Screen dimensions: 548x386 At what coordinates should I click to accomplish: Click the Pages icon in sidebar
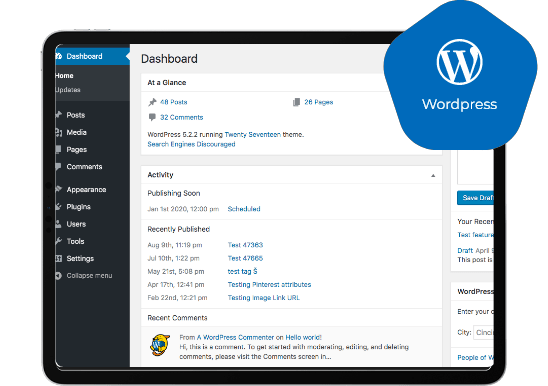58,149
